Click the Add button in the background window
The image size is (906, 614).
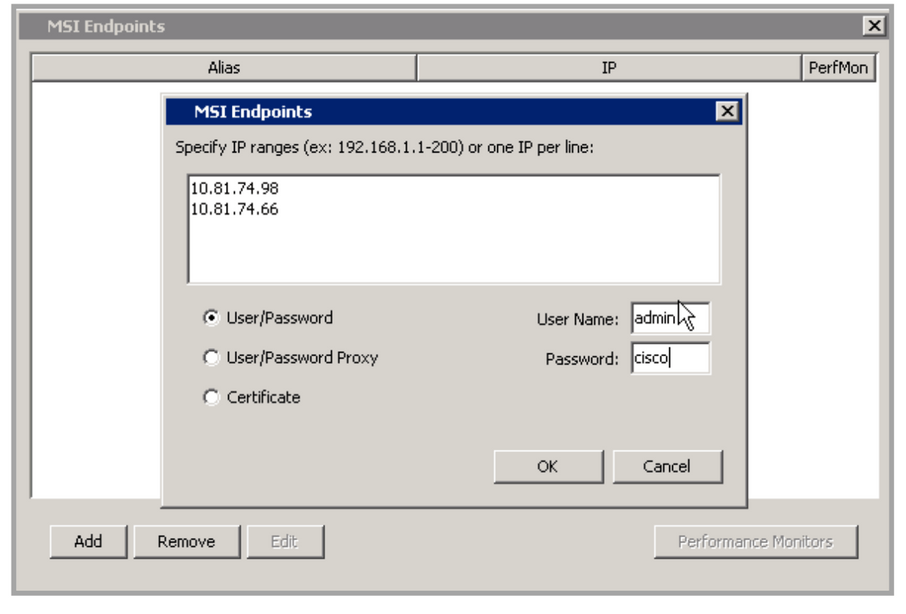[88, 542]
